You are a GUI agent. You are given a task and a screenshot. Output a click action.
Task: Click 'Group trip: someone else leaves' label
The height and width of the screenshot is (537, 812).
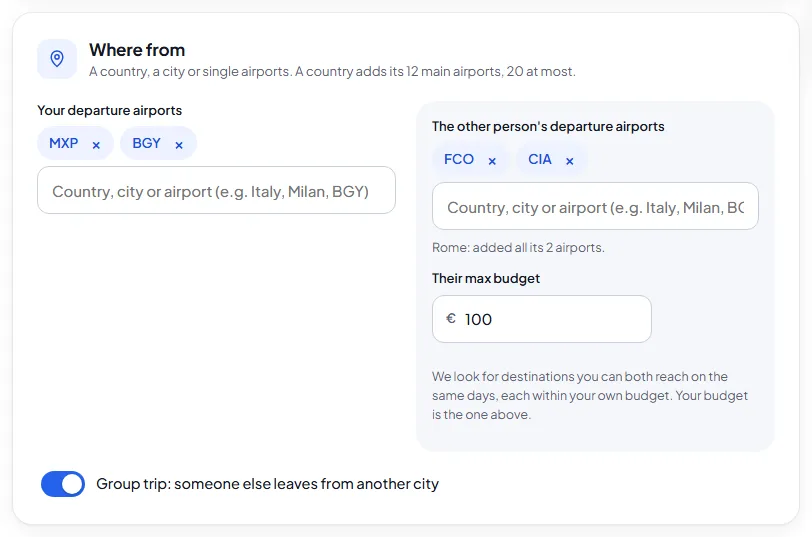267,484
